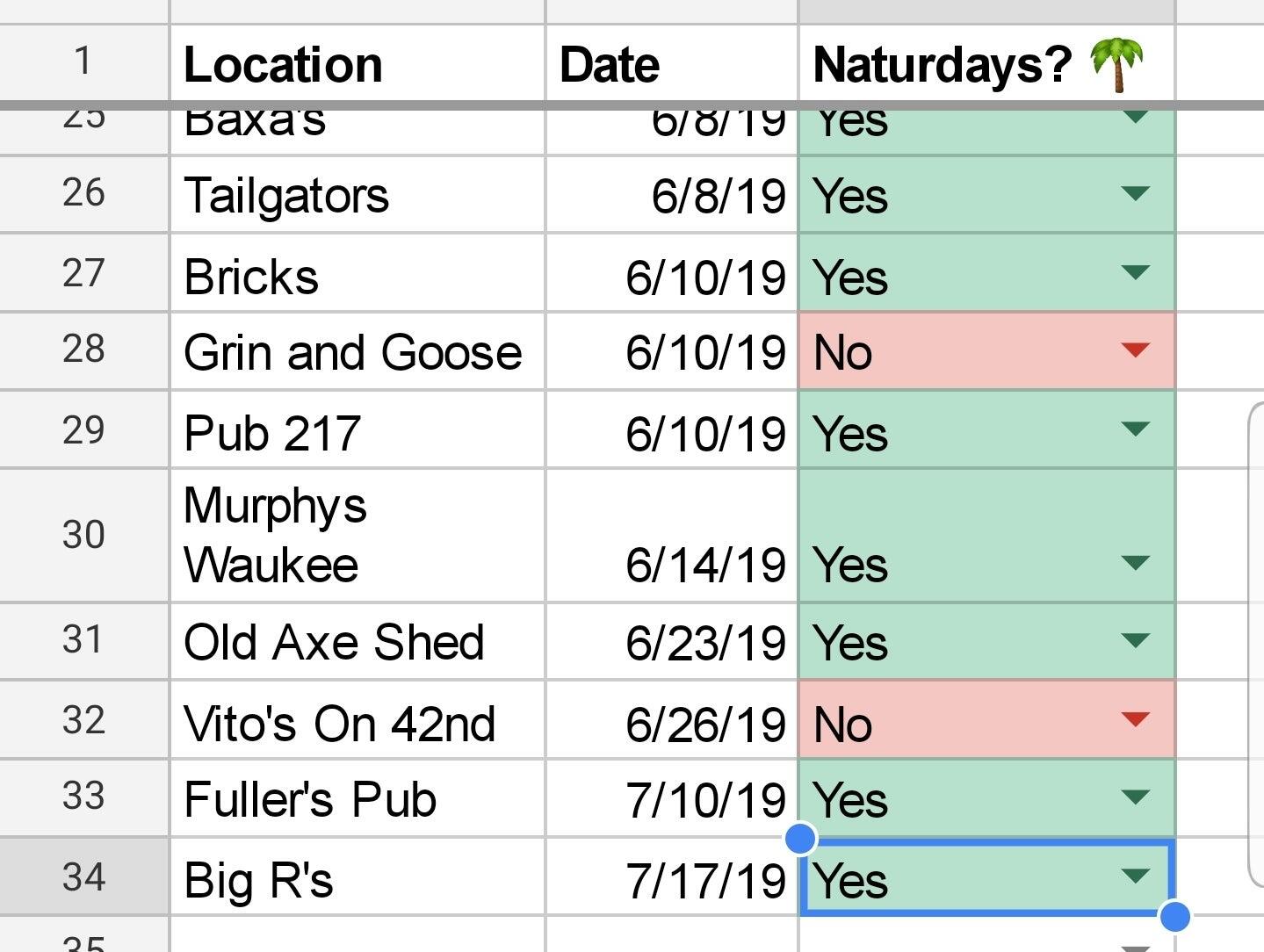Viewport: 1264px width, 952px height.
Task: Click the 6/23/19 date cell
Action: pyautogui.click(x=672, y=641)
